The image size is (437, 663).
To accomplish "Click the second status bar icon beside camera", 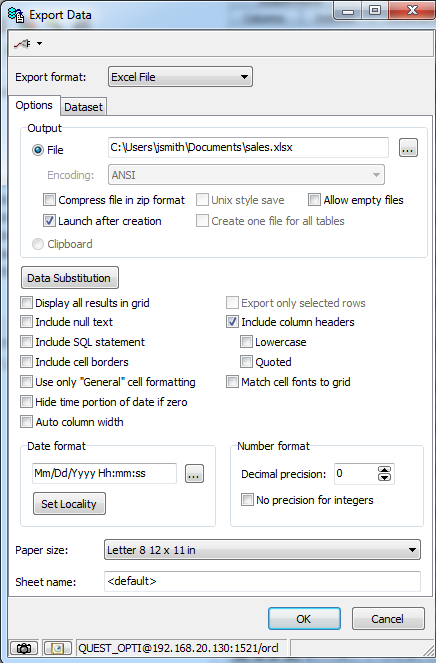I will (58, 648).
